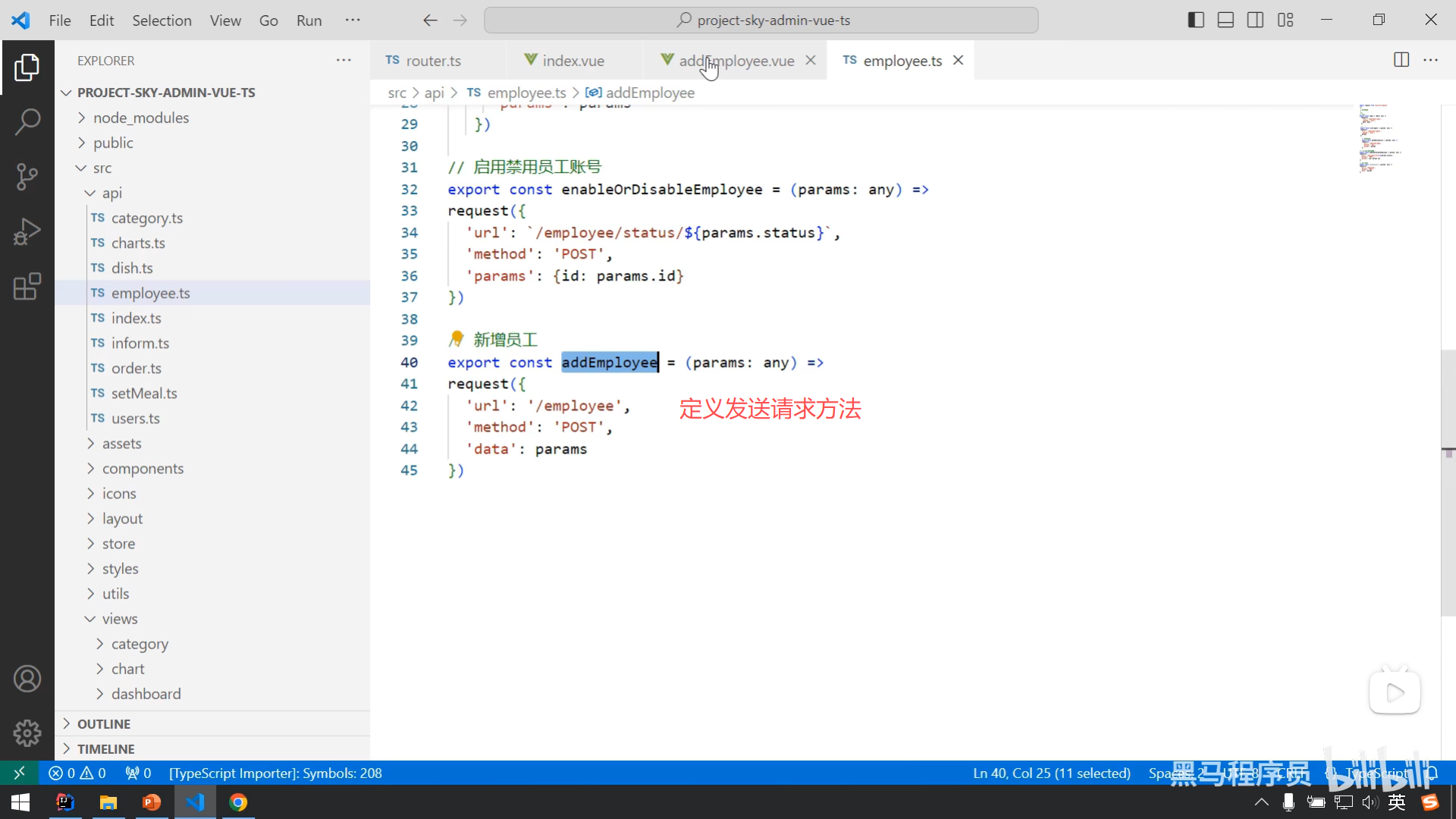Collapse the views folder
Screen dimensions: 1456x819
click(120, 619)
